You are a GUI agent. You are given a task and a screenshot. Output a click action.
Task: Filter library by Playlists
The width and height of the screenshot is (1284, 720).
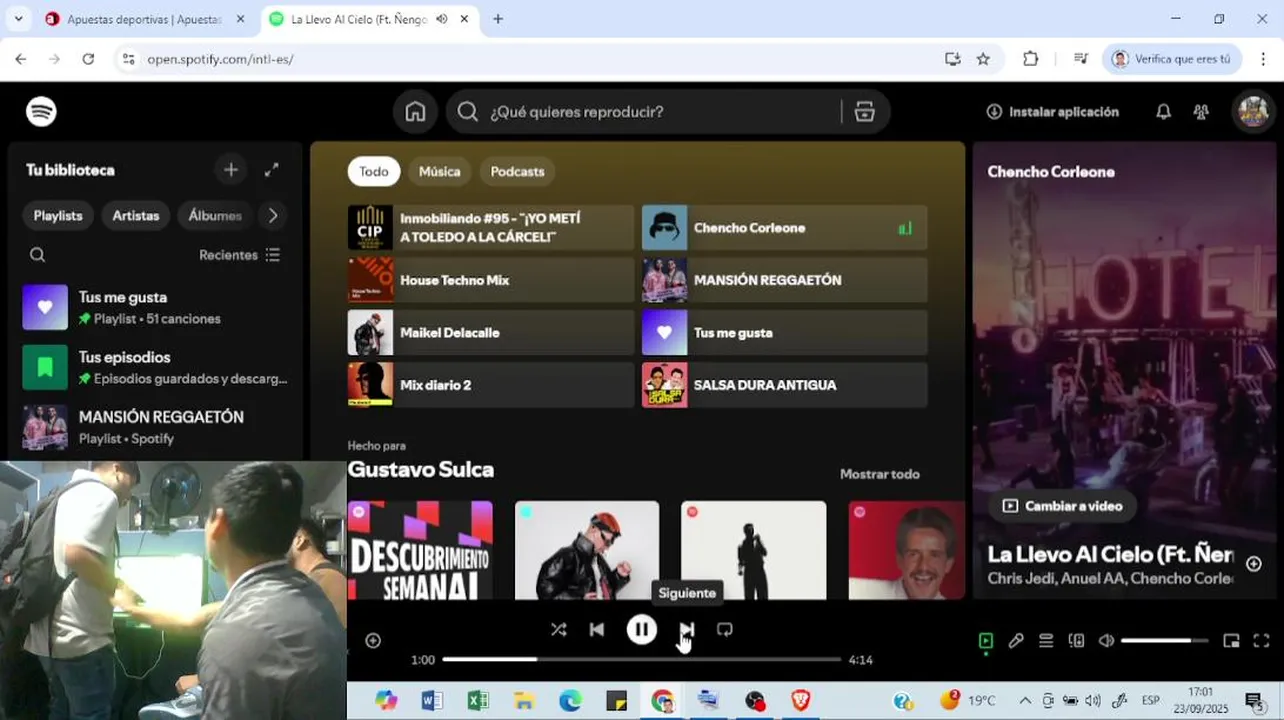click(x=58, y=215)
